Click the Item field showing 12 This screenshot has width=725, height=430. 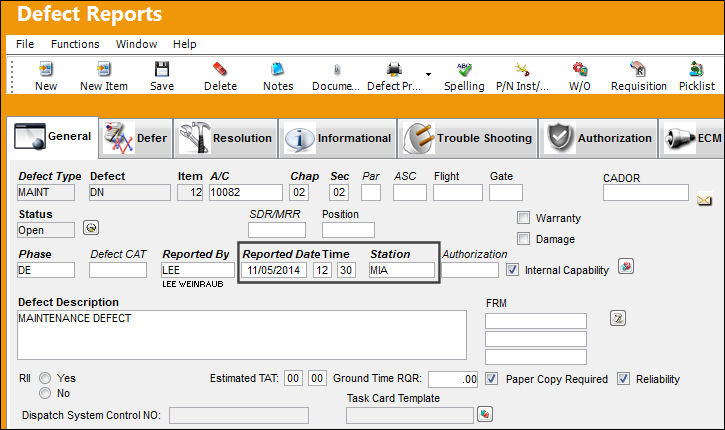(x=190, y=192)
